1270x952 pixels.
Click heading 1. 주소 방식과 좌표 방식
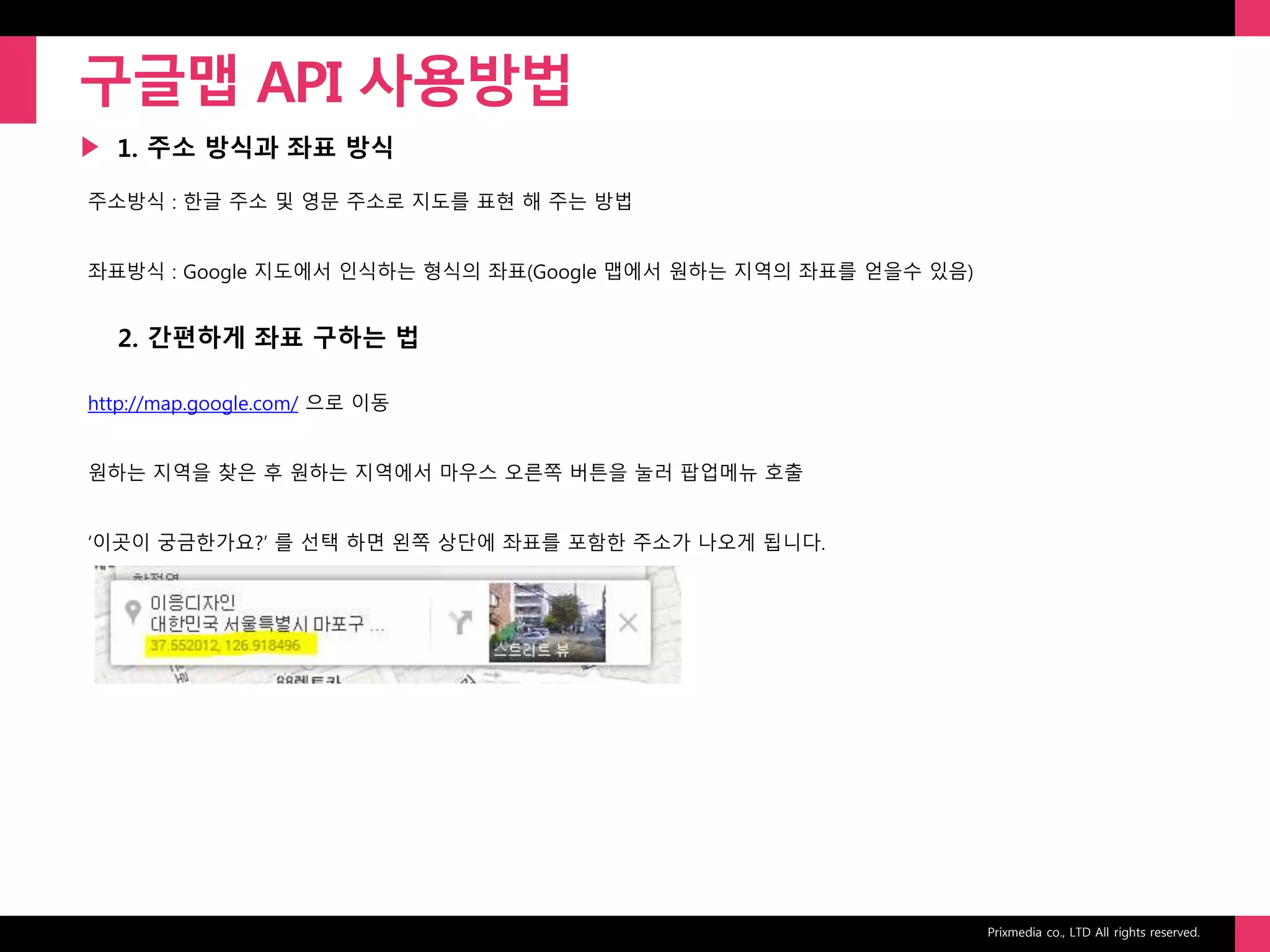pos(255,148)
